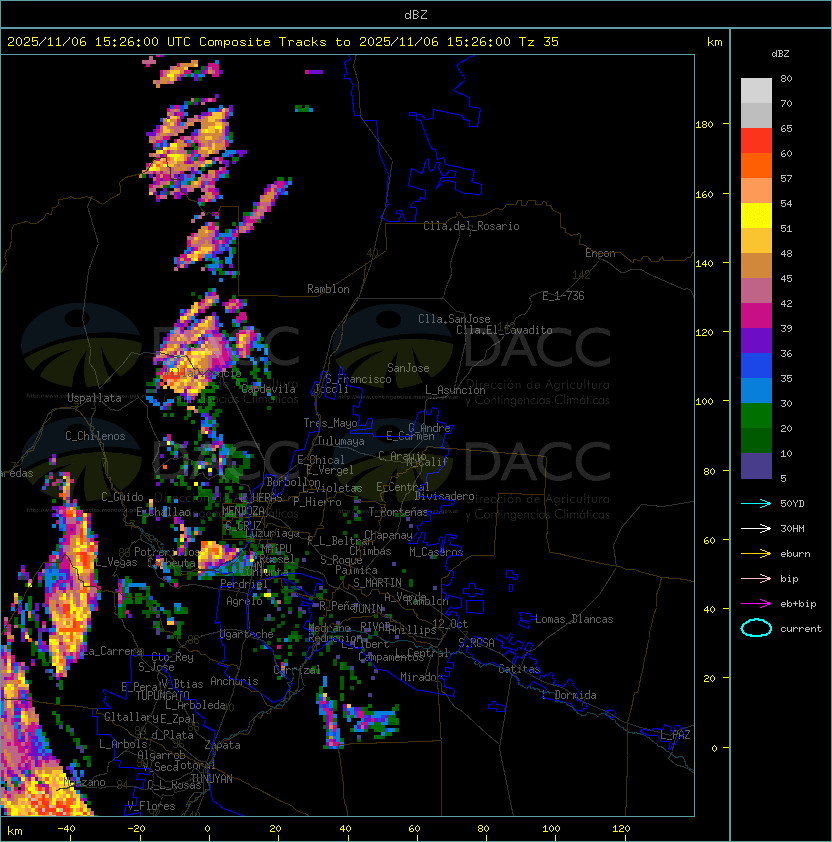Image resolution: width=832 pixels, height=842 pixels.
Task: Click the 'Divisadero' map label
Action: 444,496
